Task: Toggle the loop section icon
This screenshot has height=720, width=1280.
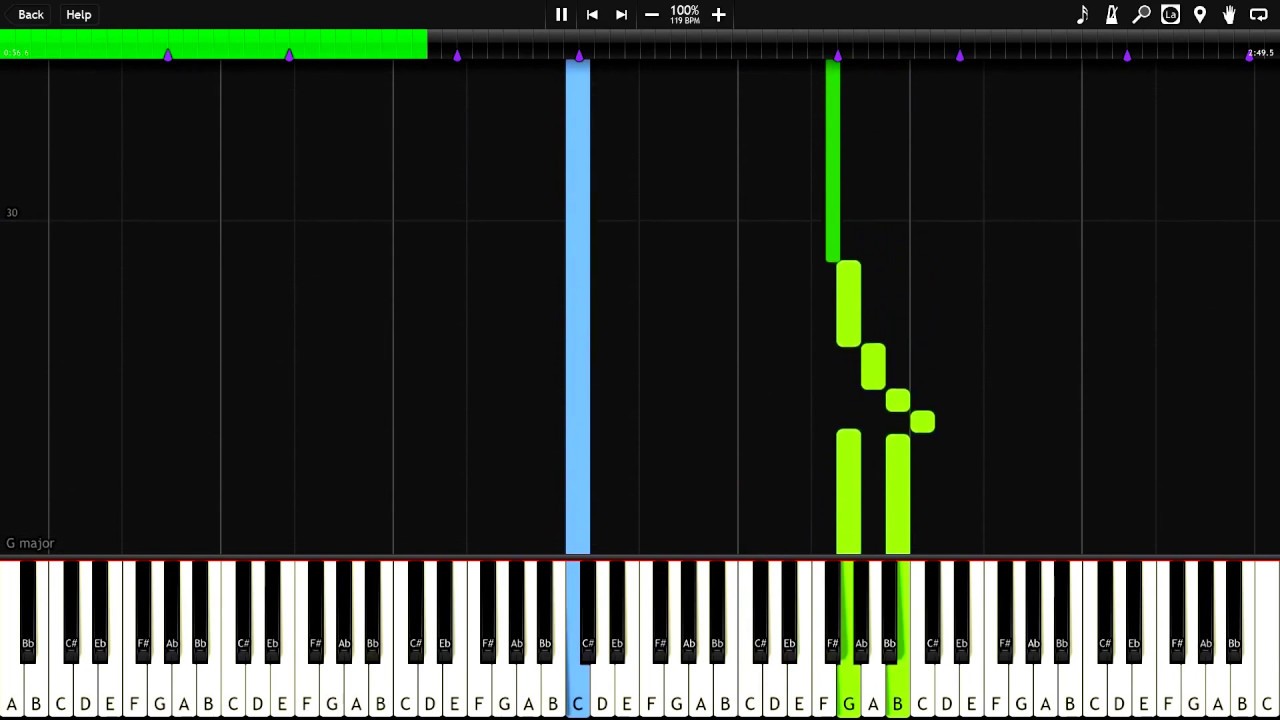Action: click(1259, 15)
